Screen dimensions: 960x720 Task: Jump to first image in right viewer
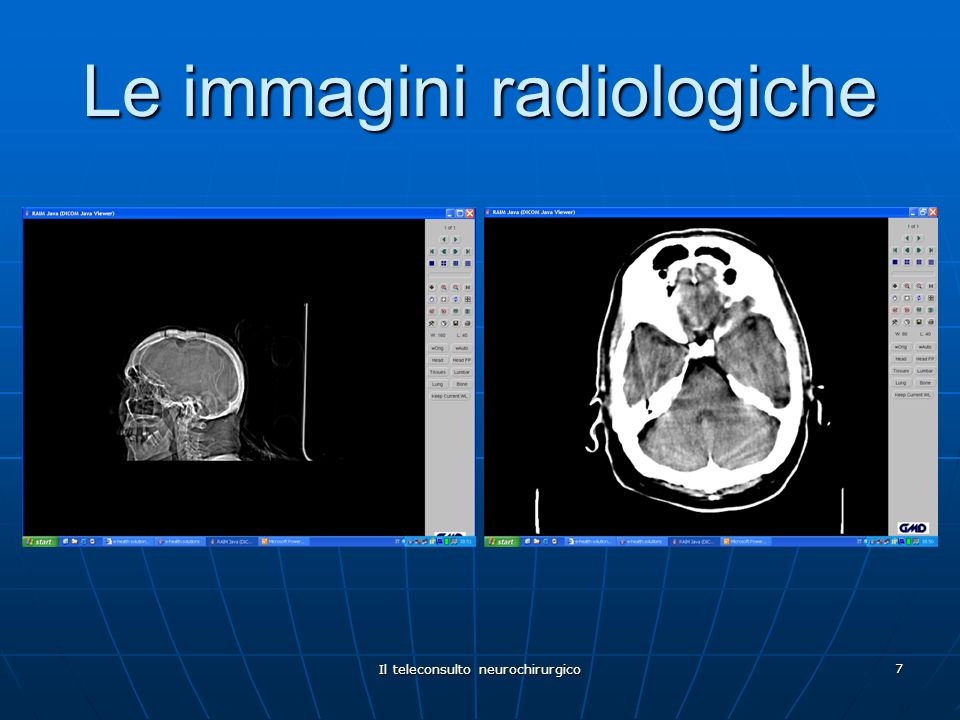click(x=895, y=250)
